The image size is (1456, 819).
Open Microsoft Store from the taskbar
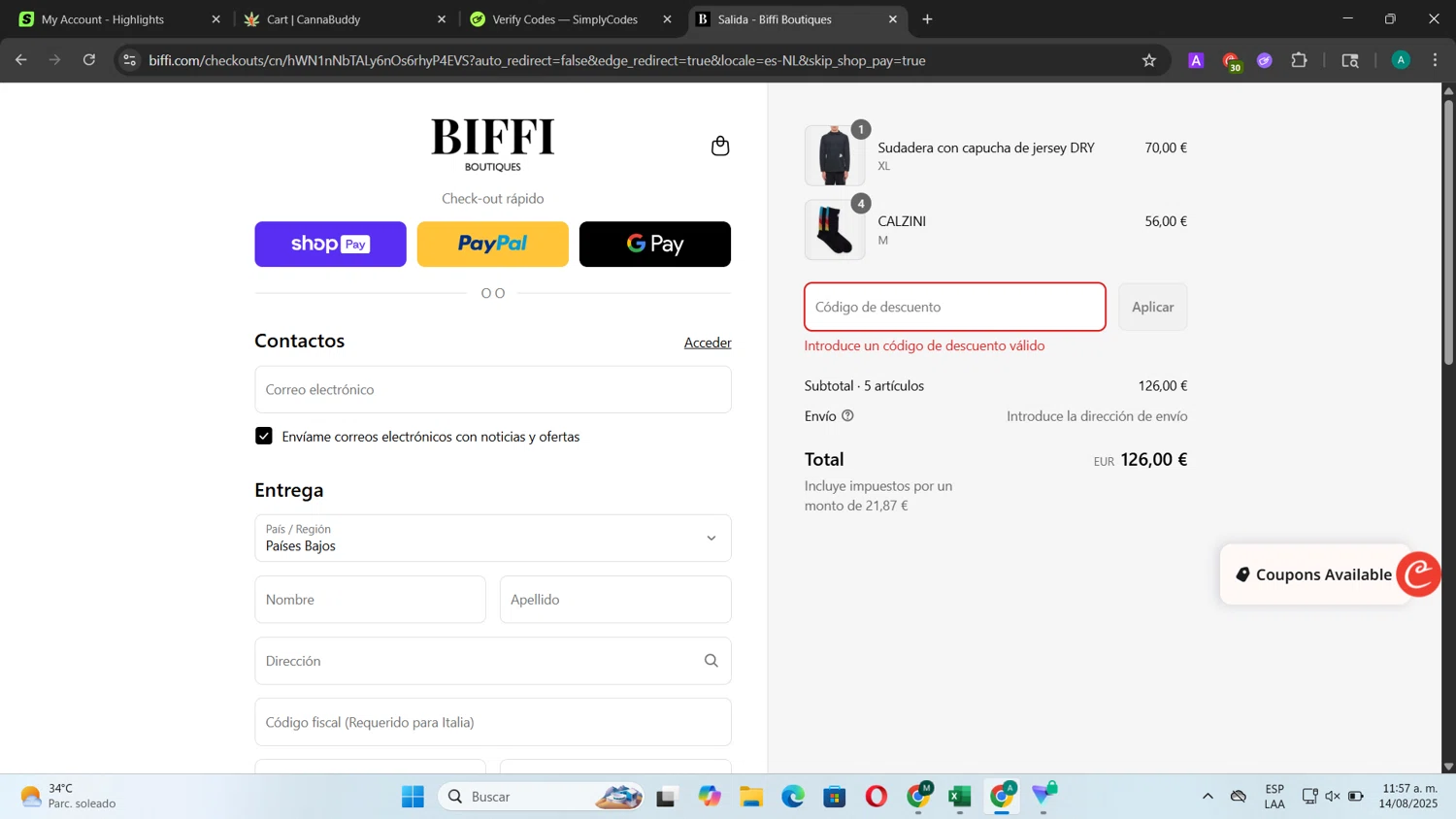tap(835, 797)
